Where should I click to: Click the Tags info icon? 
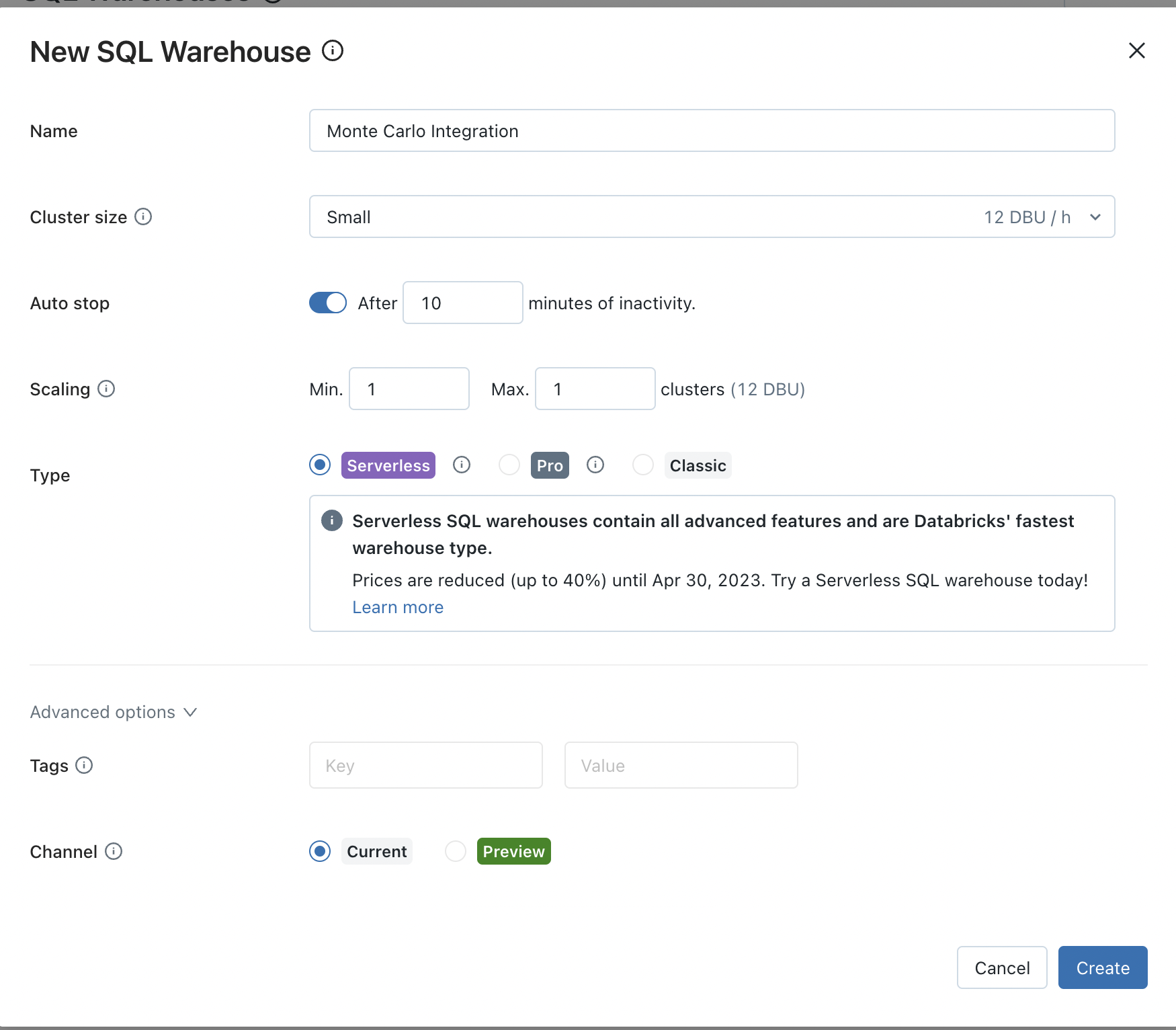(84, 765)
